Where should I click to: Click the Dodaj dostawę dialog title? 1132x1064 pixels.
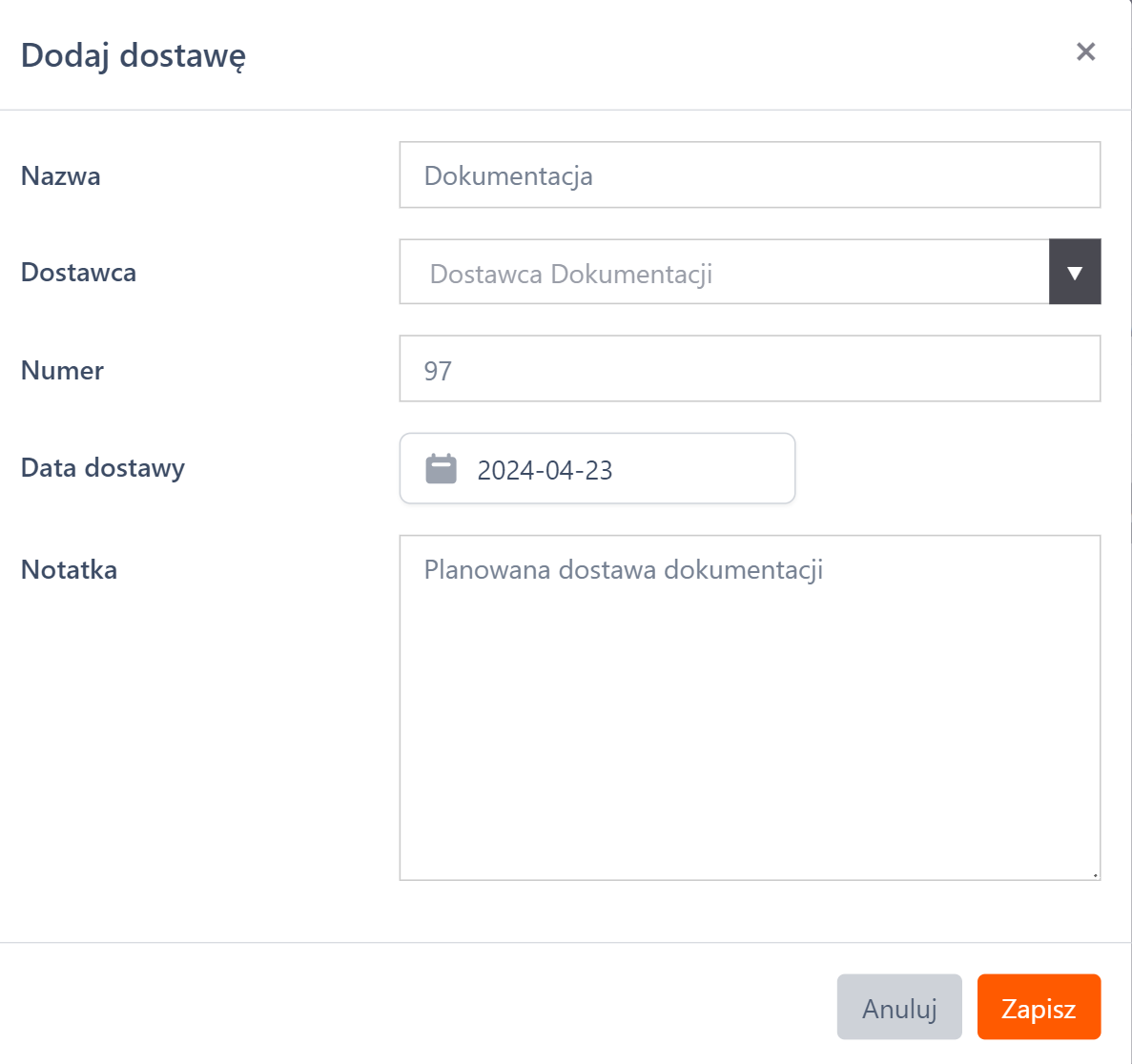click(134, 55)
